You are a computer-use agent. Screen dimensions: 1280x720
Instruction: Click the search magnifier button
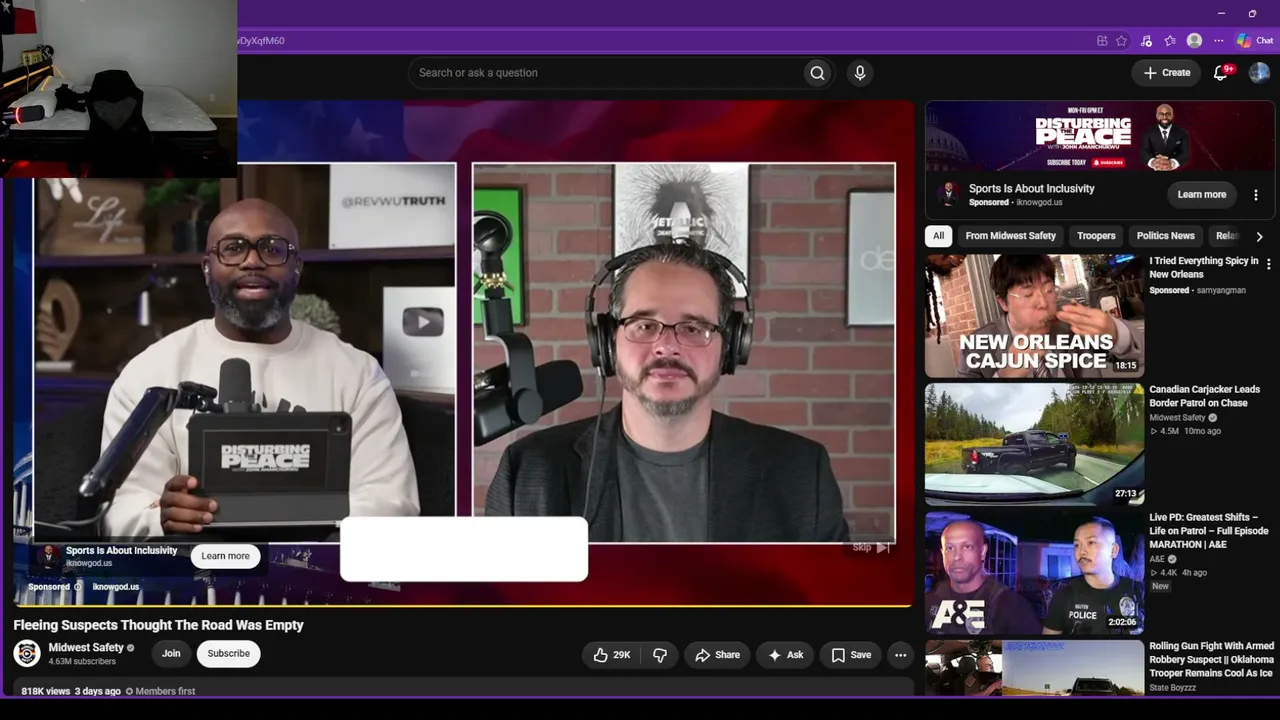pos(817,73)
